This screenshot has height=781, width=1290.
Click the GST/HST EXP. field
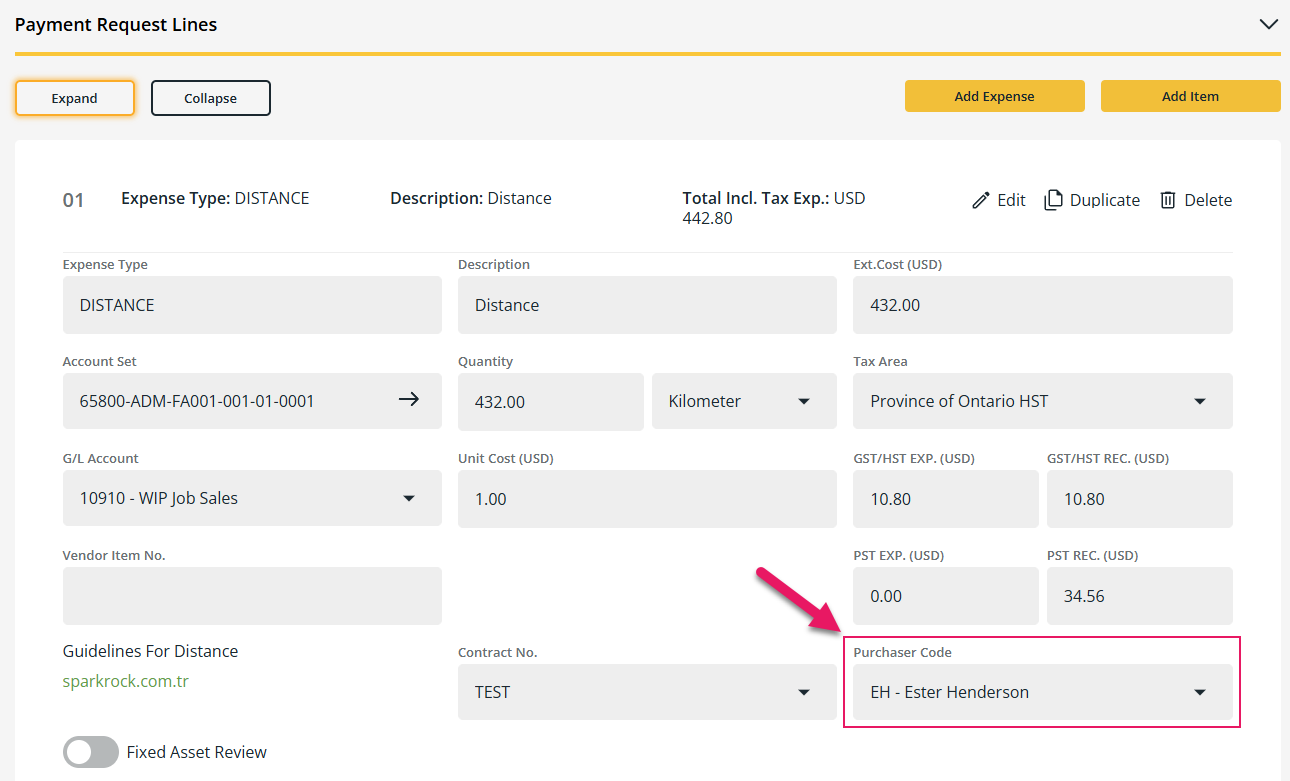(x=946, y=499)
